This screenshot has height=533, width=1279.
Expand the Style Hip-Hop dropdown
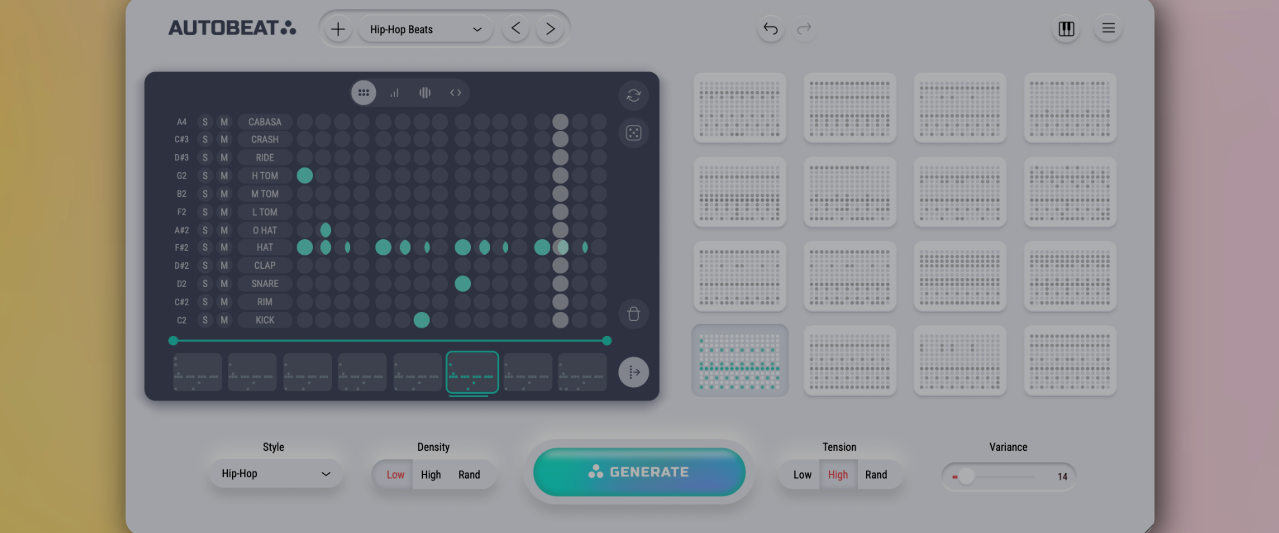click(x=275, y=474)
